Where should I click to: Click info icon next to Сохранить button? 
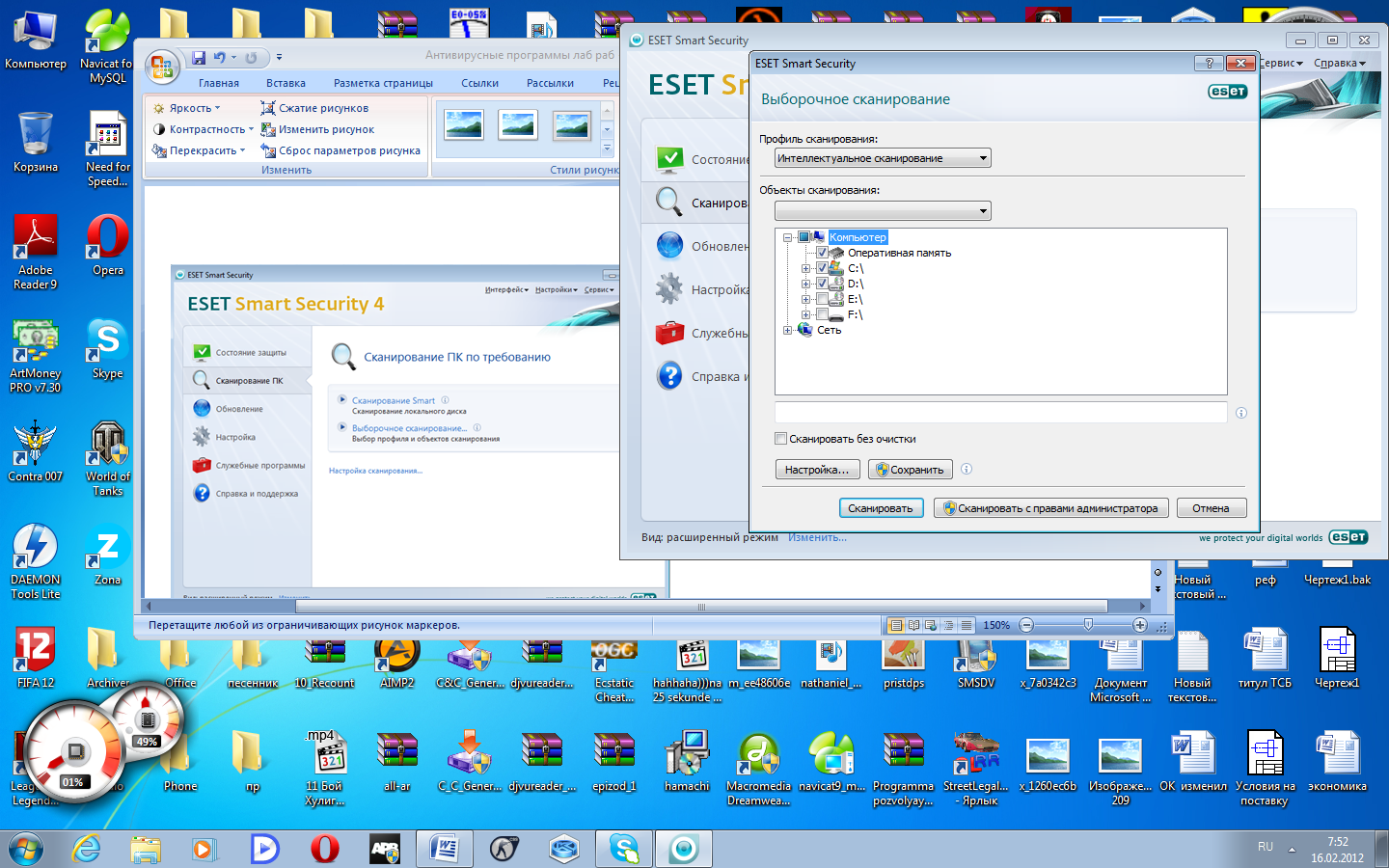coord(966,470)
